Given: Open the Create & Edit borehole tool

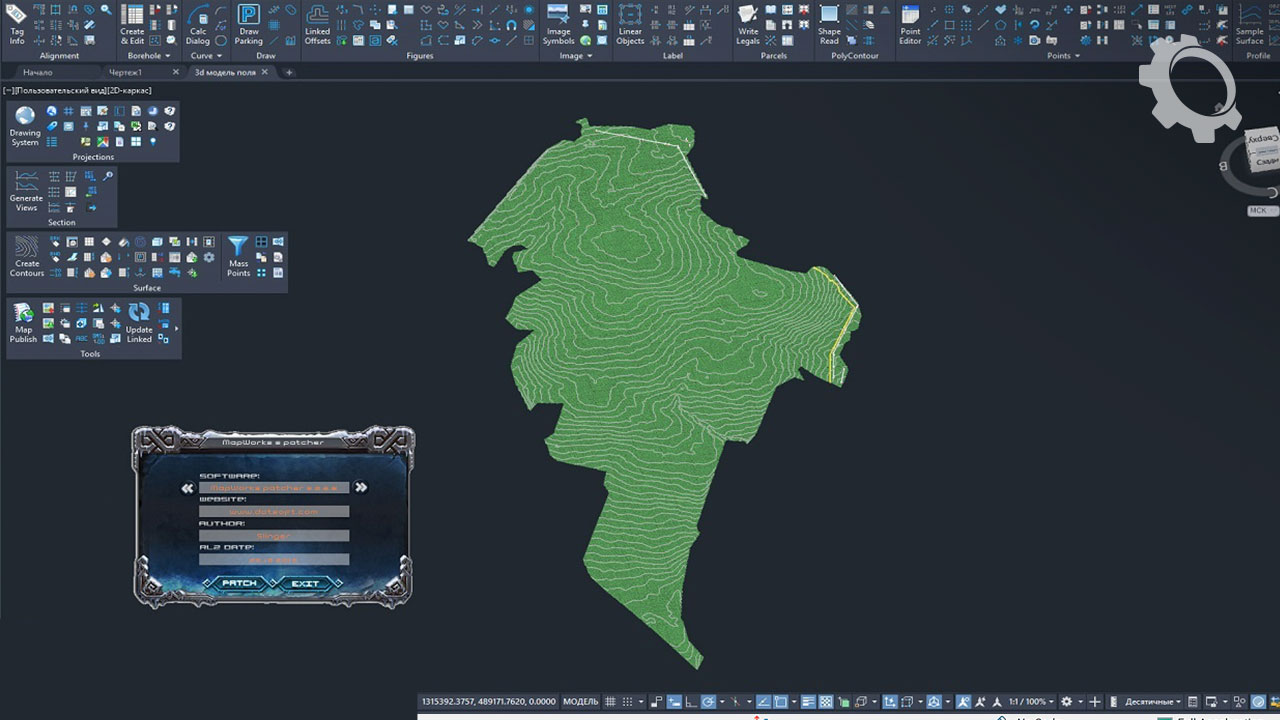Looking at the screenshot, I should 132,24.
